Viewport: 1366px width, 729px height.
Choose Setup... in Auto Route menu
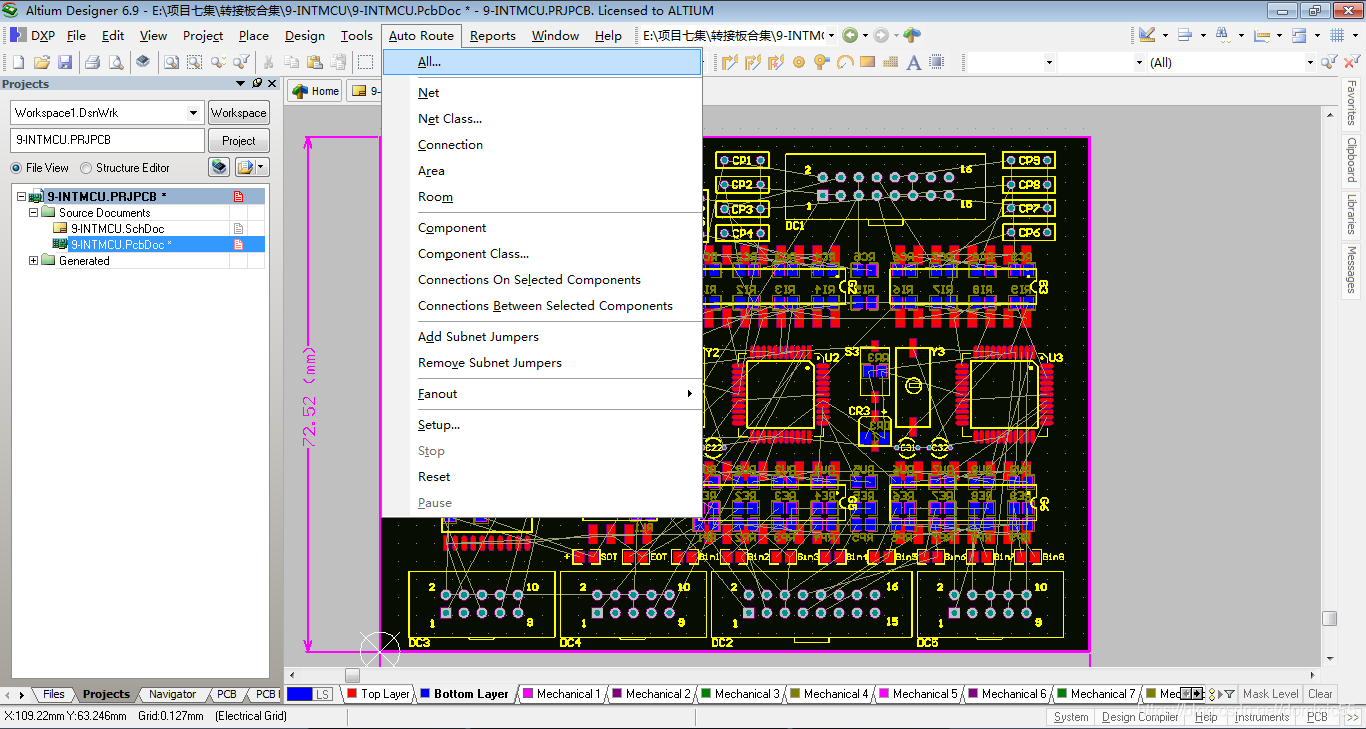439,425
